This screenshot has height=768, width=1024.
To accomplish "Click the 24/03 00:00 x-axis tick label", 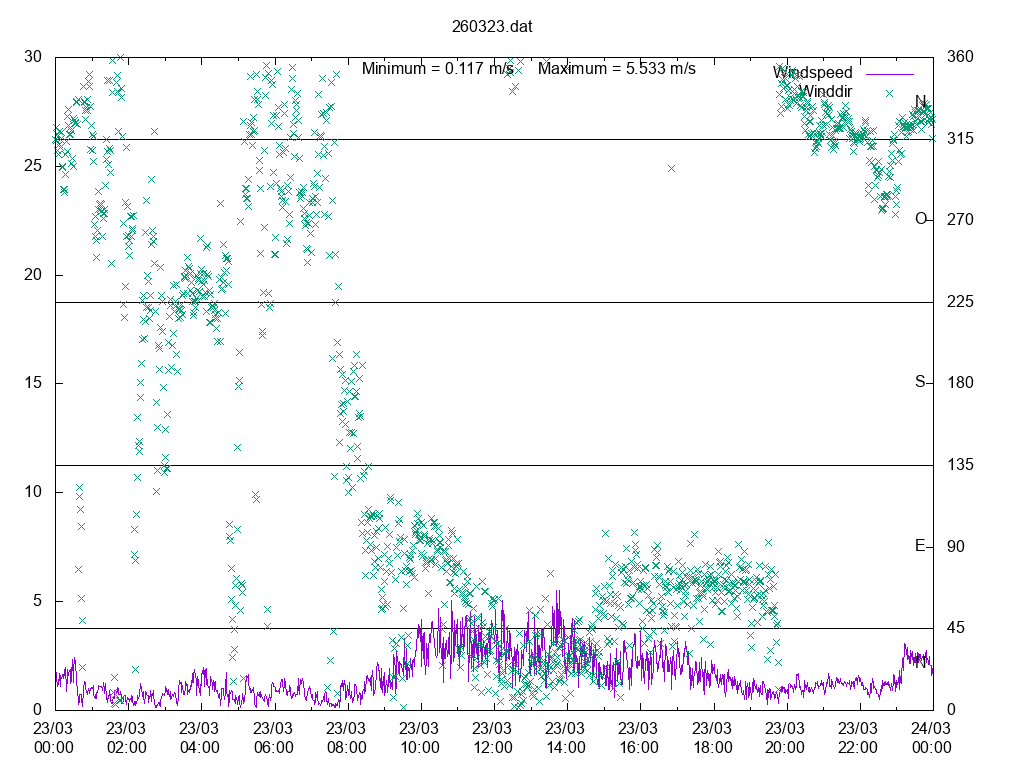I will tap(932, 737).
